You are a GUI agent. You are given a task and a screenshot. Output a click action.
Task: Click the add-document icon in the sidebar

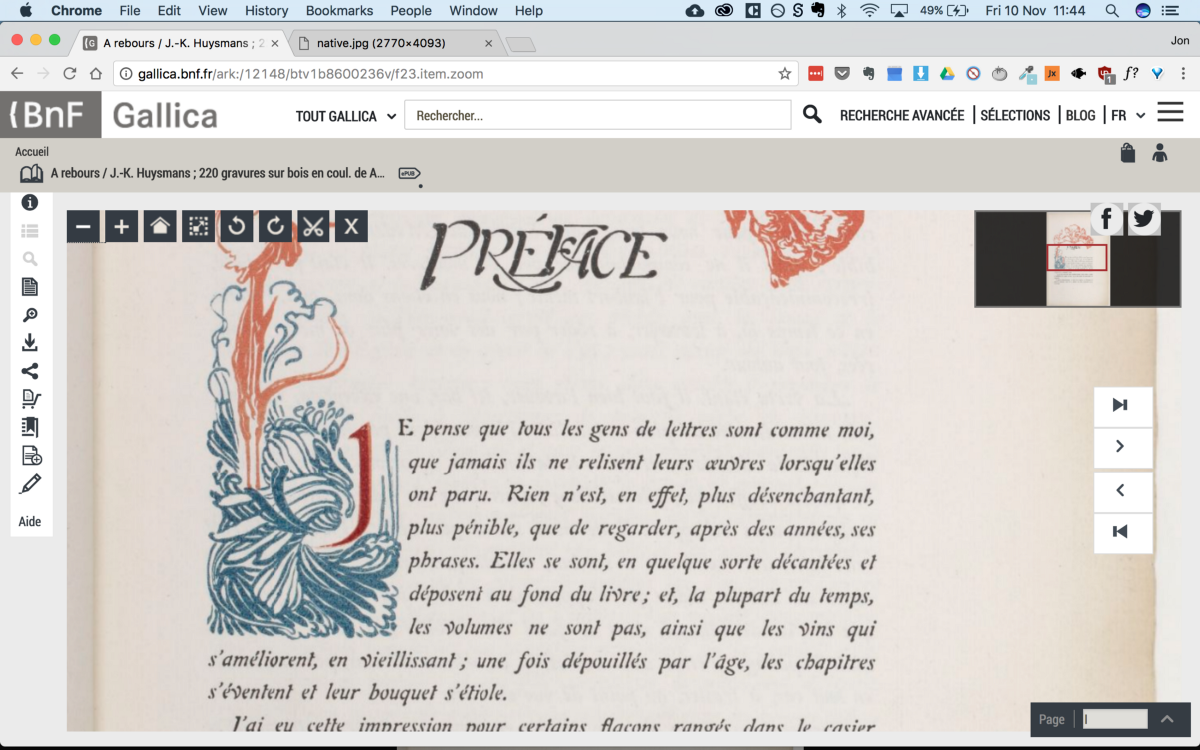[x=31, y=456]
